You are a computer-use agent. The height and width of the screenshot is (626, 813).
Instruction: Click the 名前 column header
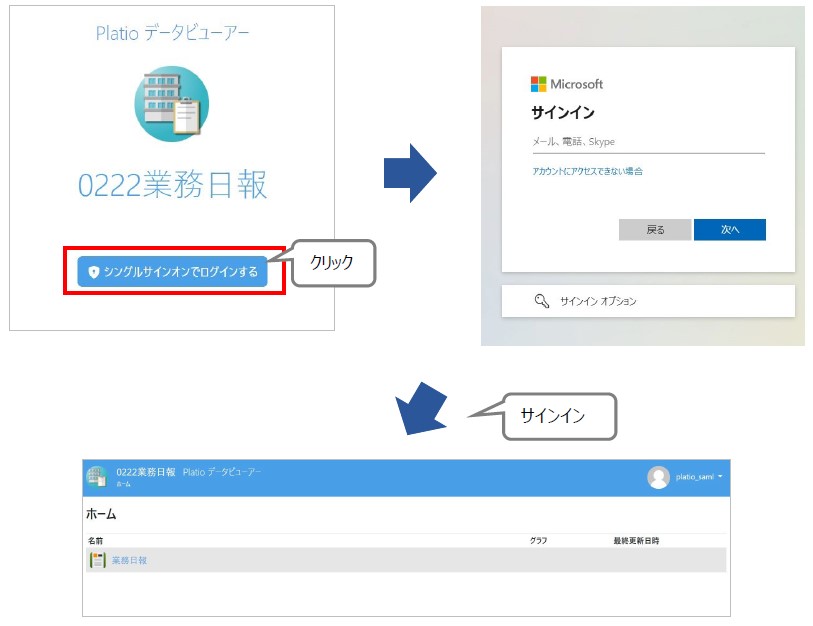tap(95, 540)
